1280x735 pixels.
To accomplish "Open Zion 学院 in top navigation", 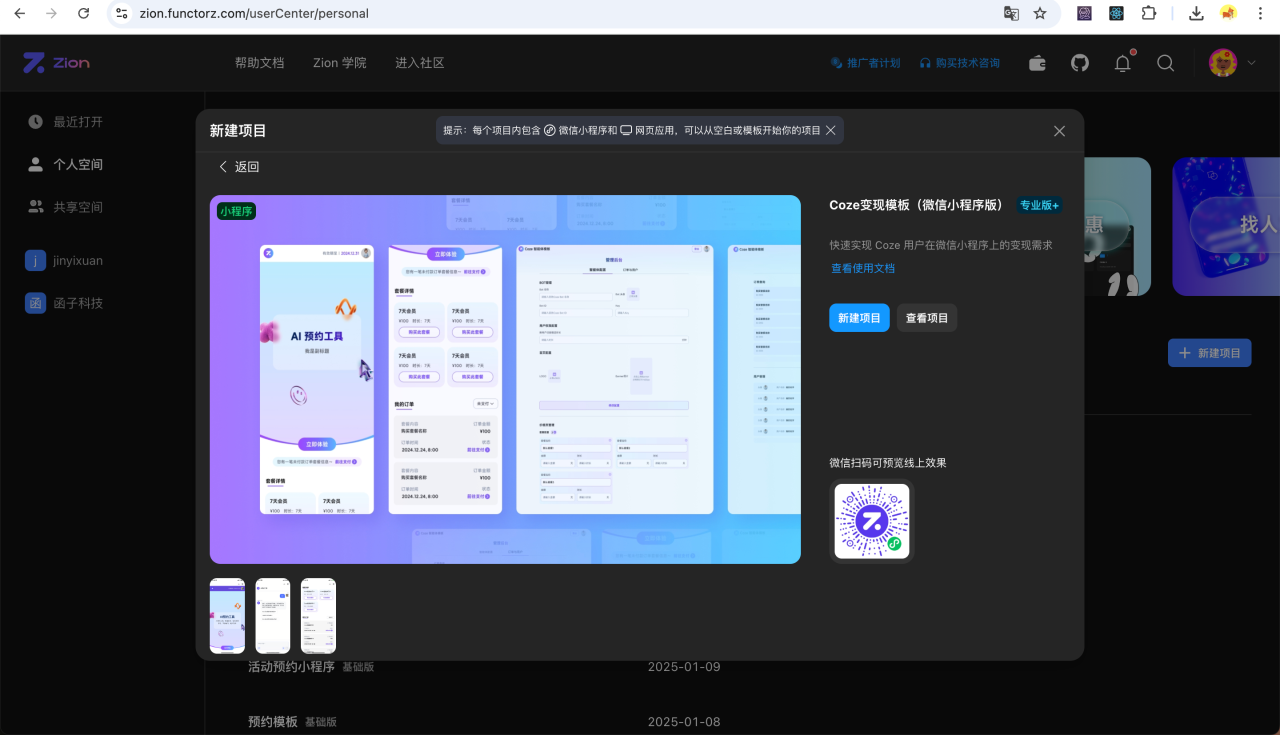I will 340,63.
